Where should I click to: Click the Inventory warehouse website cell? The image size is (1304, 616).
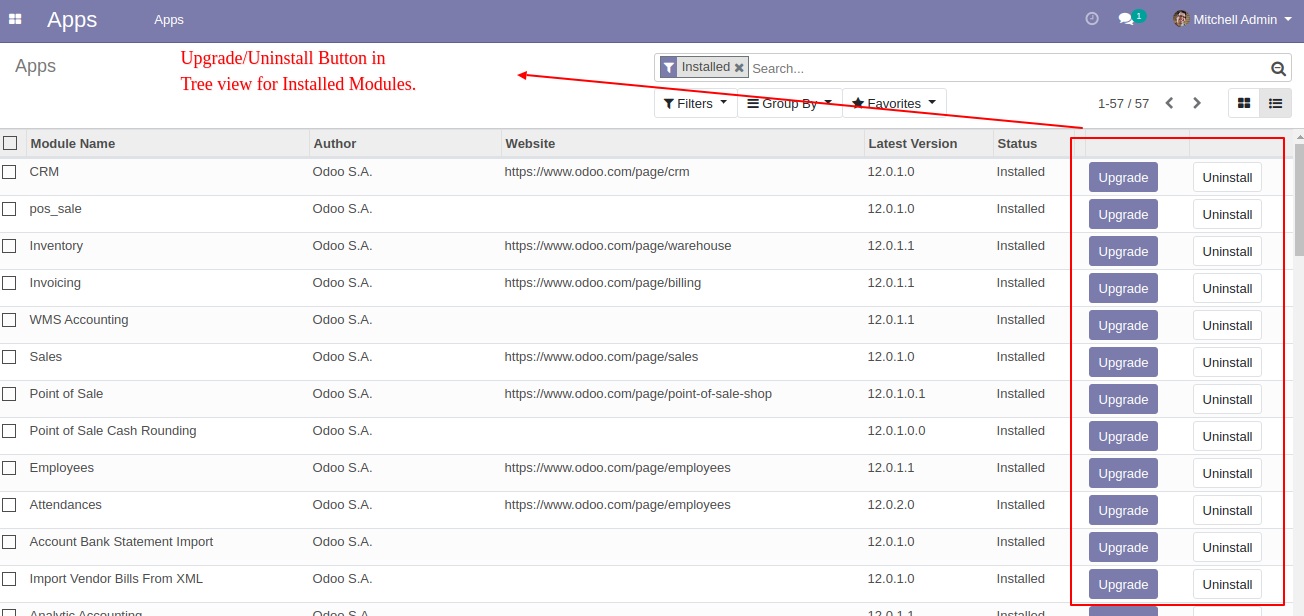click(618, 246)
